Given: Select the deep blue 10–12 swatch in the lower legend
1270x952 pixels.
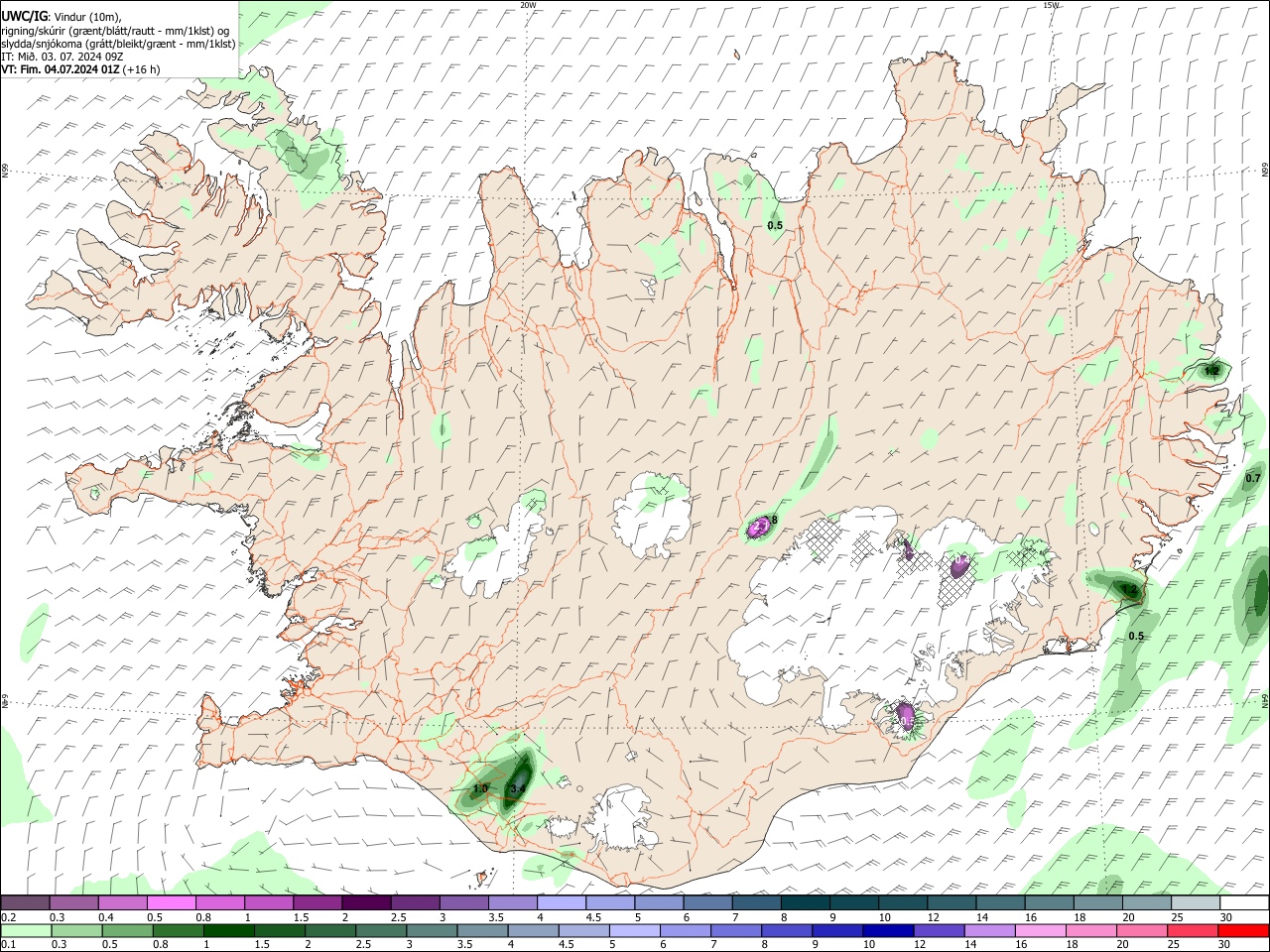Looking at the screenshot, I should [x=889, y=930].
